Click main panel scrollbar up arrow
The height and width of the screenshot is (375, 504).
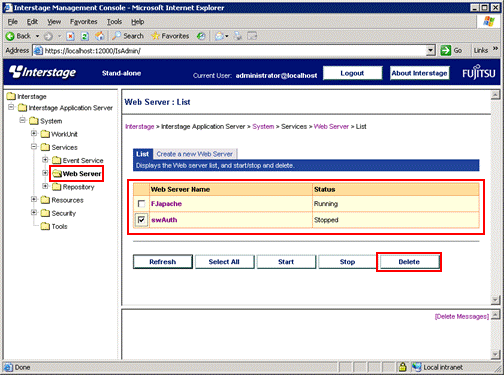(495, 95)
